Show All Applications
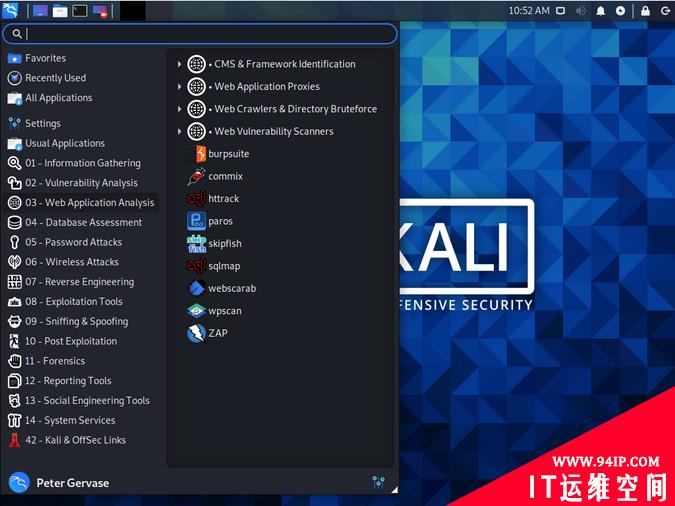675x506 pixels. point(50,98)
